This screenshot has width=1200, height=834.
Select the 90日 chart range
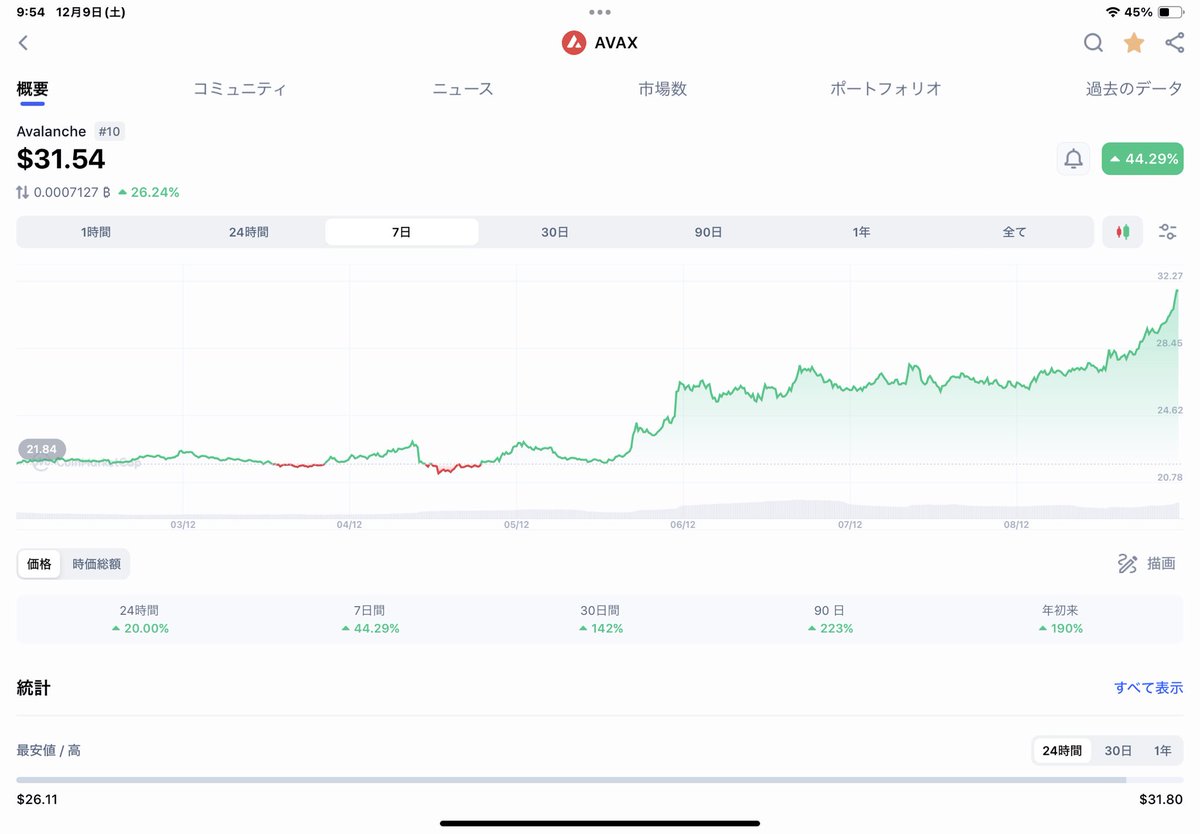pos(708,232)
